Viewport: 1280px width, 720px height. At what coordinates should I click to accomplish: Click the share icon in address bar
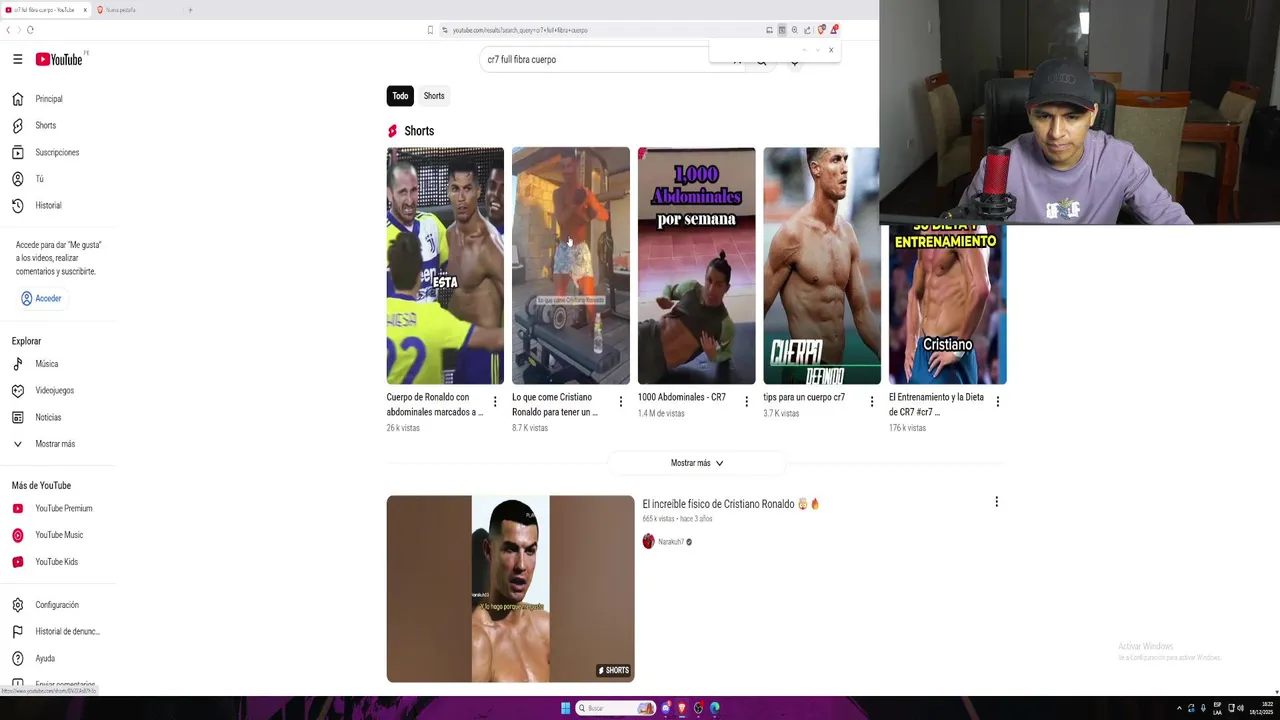tap(807, 30)
